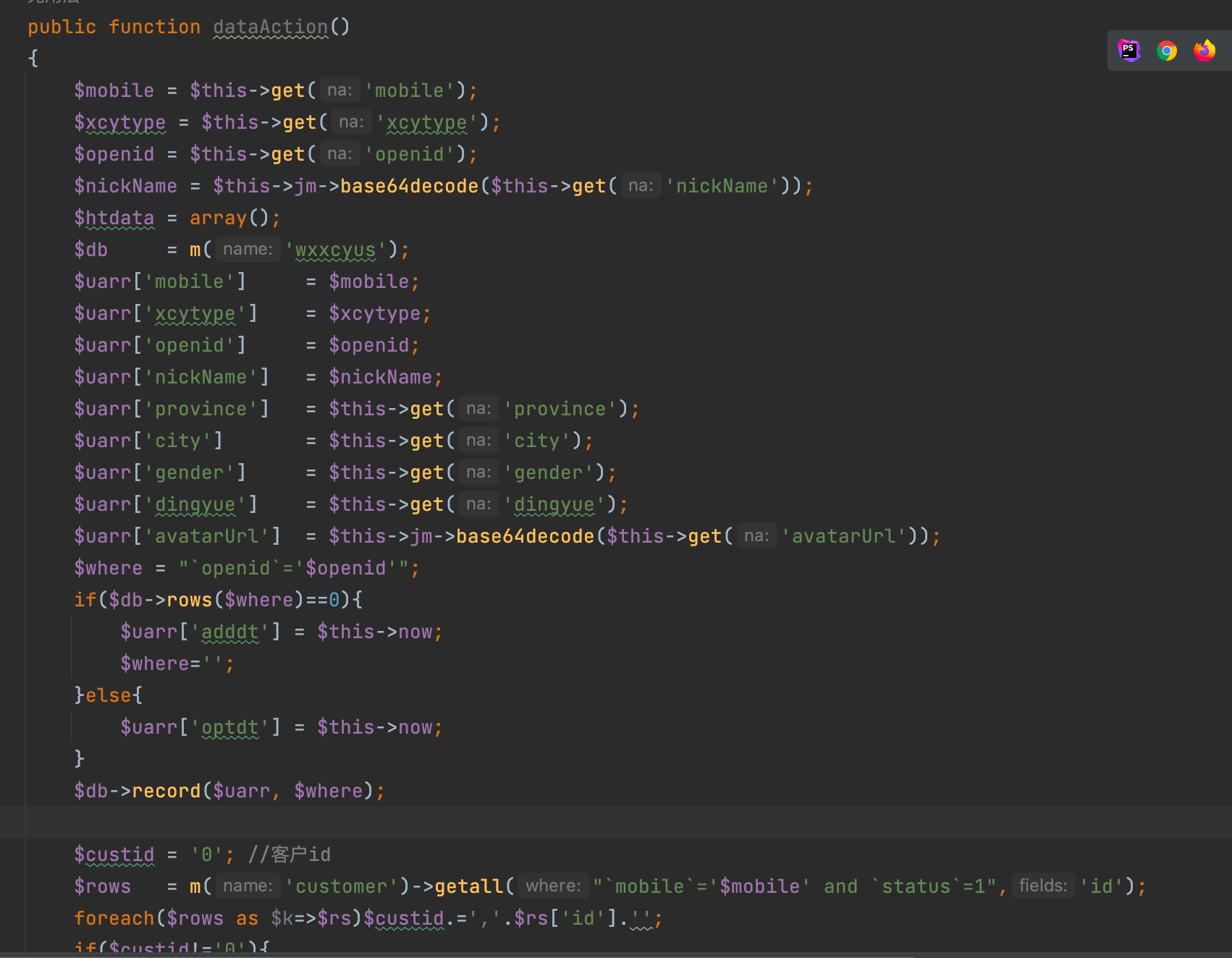Click the $where='' reset statement

click(x=177, y=664)
